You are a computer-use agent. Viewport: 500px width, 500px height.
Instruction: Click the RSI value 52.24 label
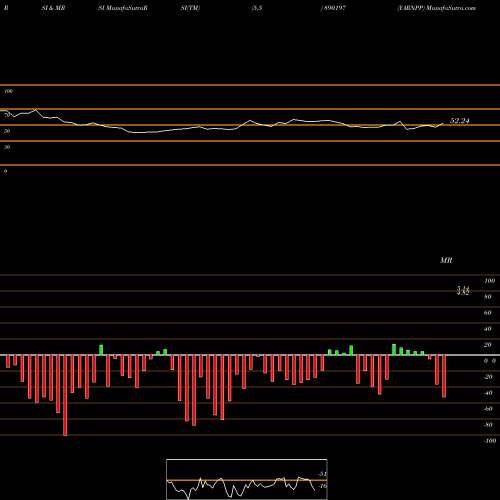pos(459,121)
